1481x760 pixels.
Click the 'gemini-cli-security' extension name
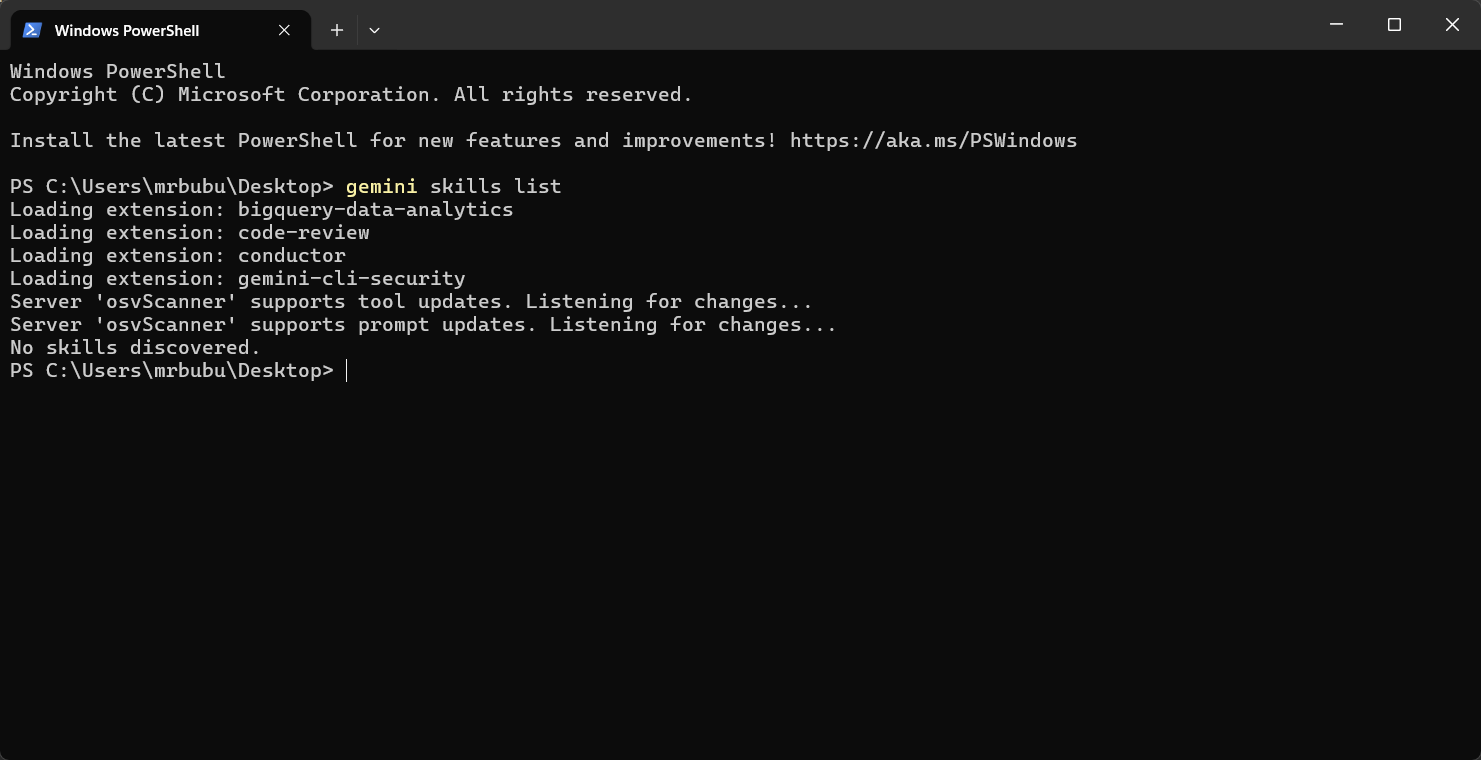point(351,279)
